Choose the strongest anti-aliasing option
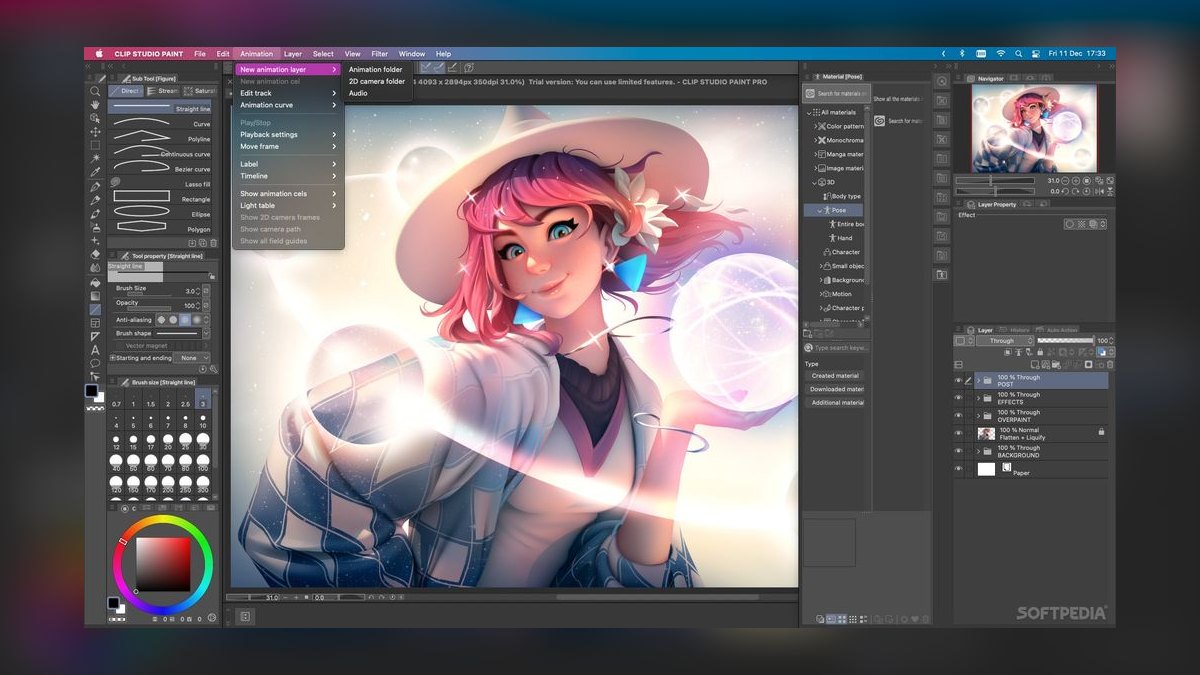This screenshot has height=675, width=1200. [197, 320]
